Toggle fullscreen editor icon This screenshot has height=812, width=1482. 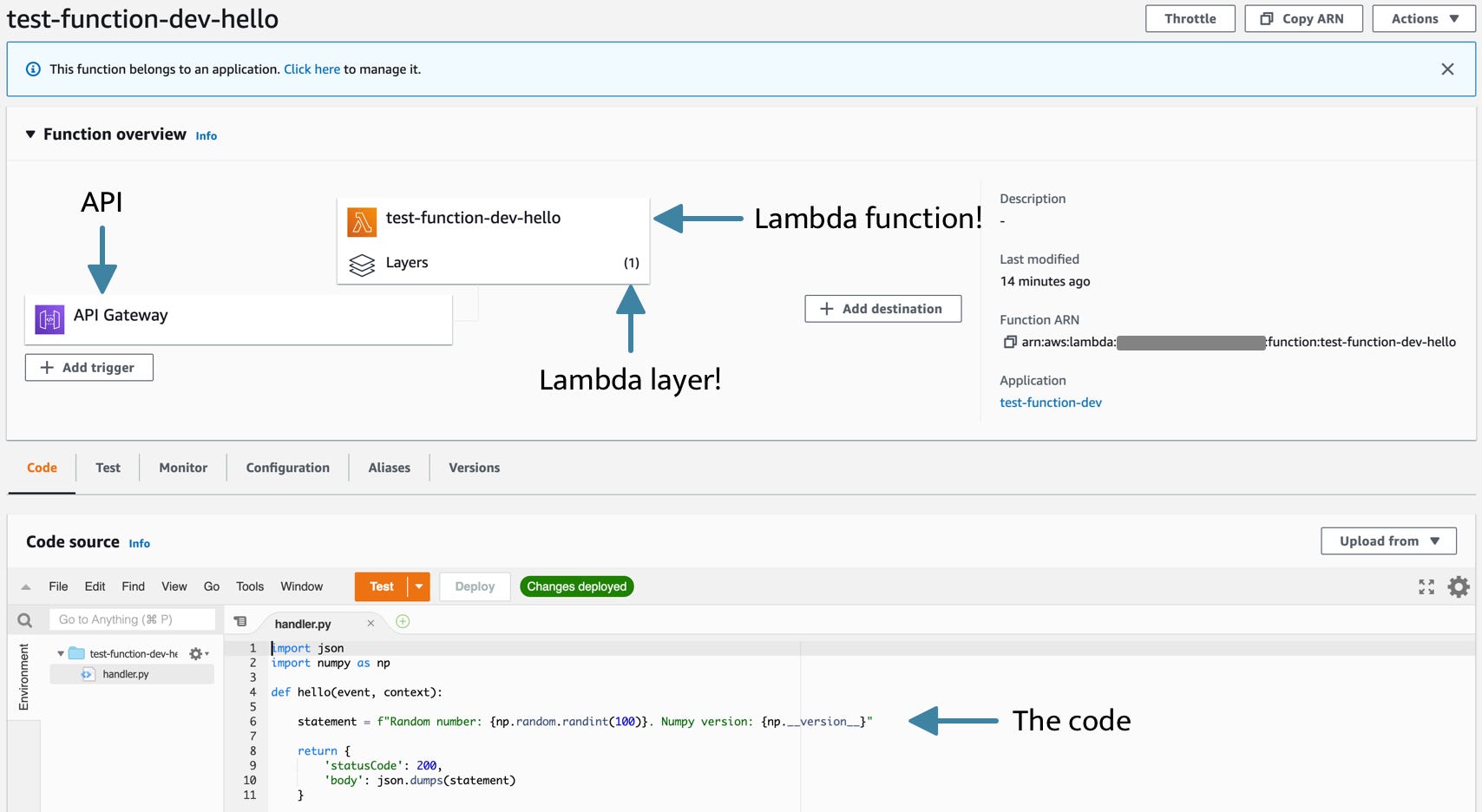pos(1426,587)
